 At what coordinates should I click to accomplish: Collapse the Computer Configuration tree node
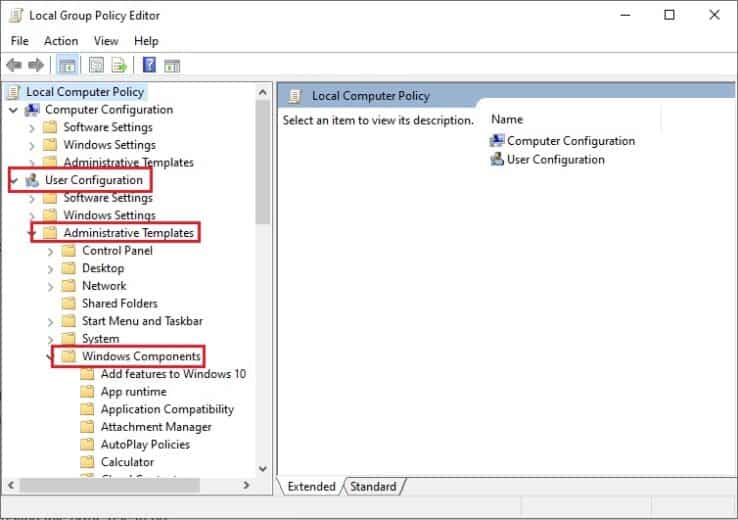point(13,110)
